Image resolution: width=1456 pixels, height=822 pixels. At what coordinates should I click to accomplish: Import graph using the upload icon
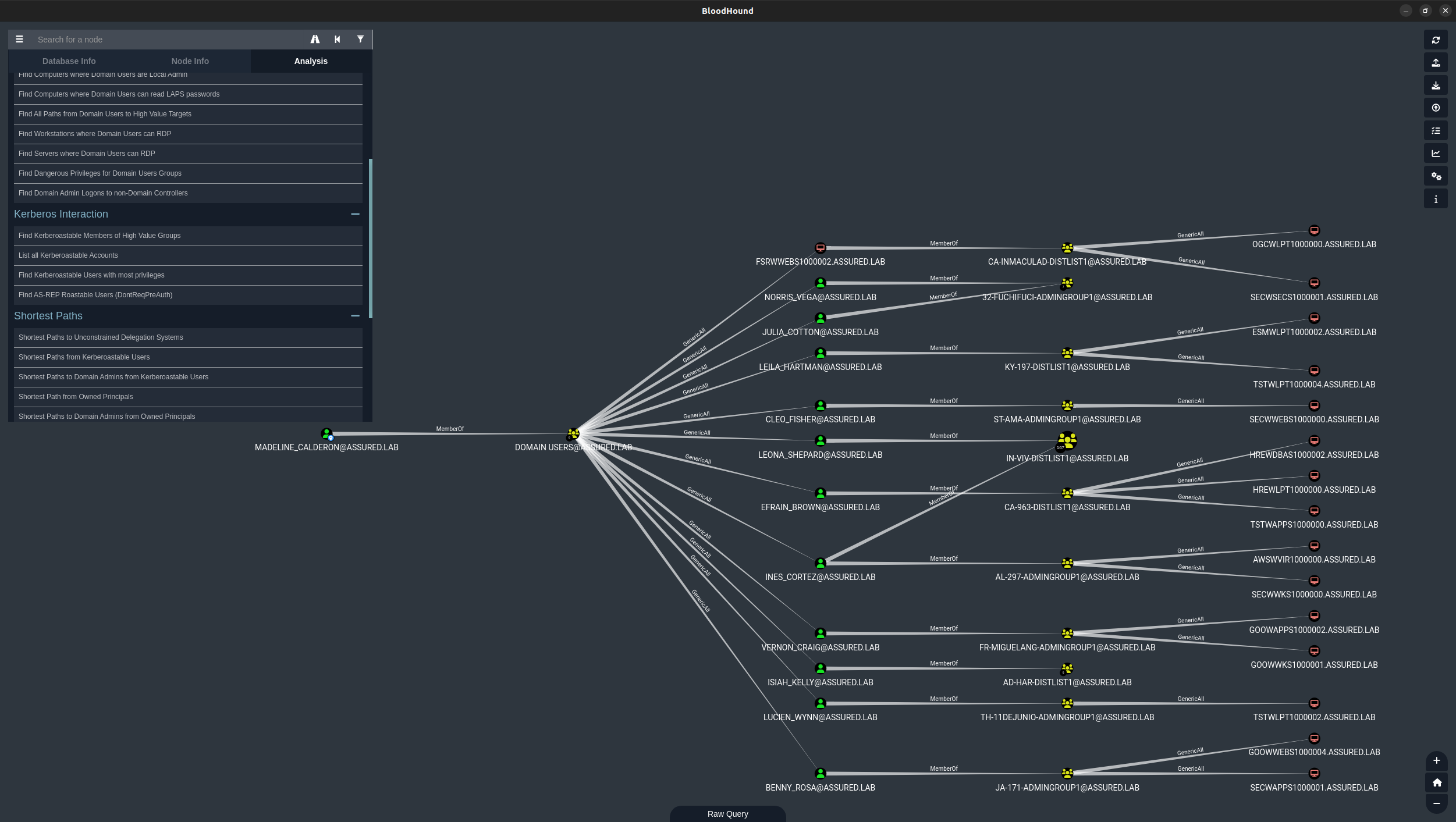tap(1436, 62)
